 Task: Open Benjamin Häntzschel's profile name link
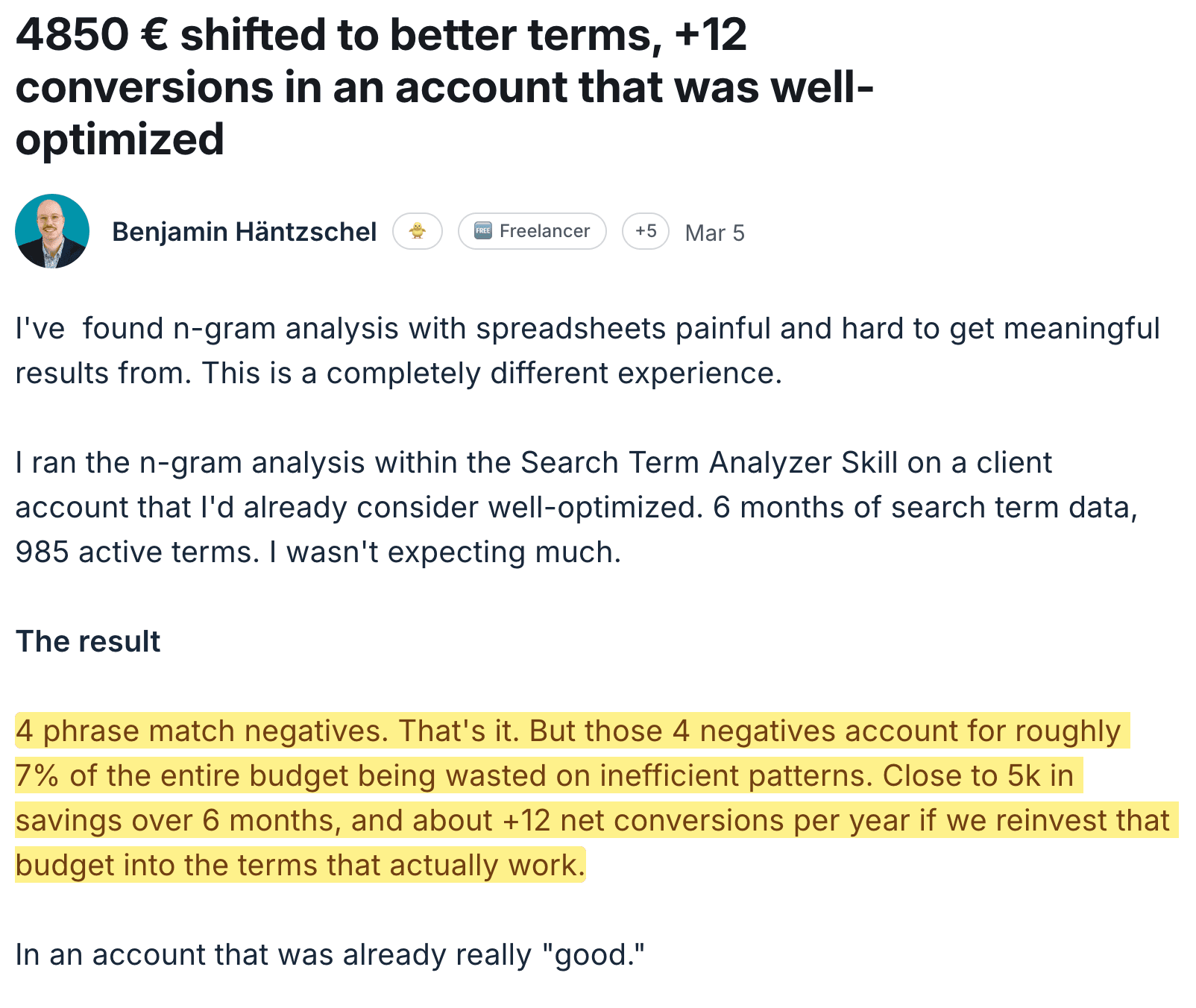245,231
